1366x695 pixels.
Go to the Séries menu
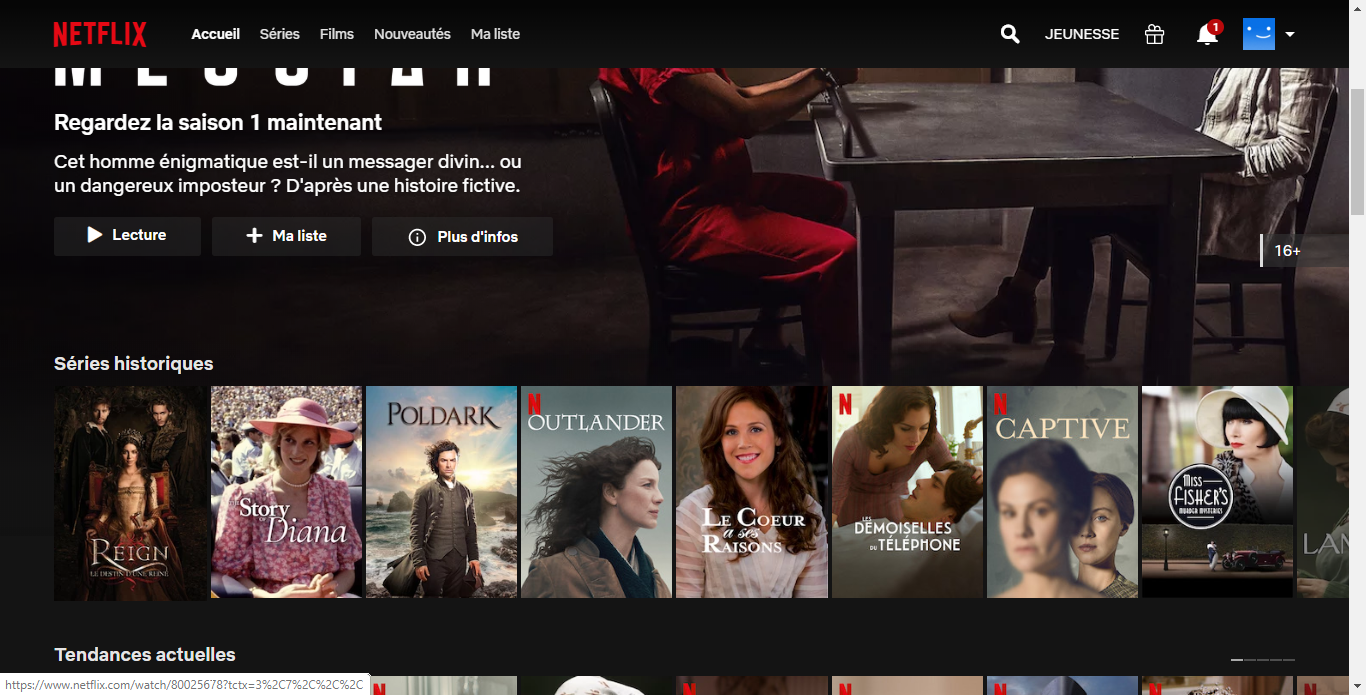click(279, 34)
